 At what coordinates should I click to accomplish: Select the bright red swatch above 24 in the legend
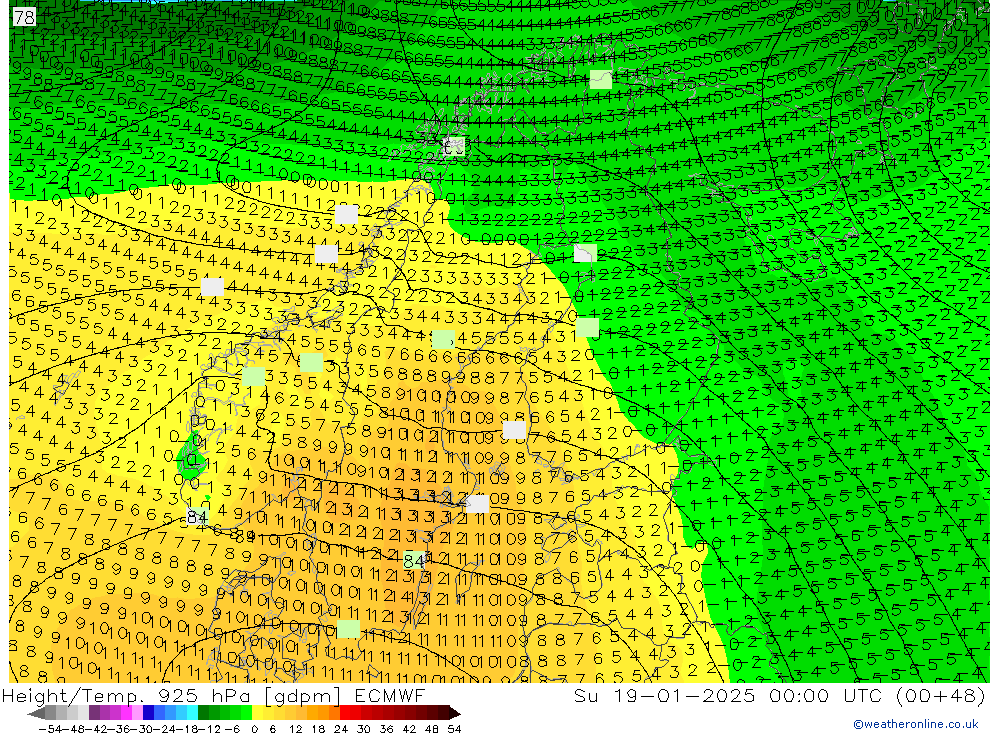346,713
